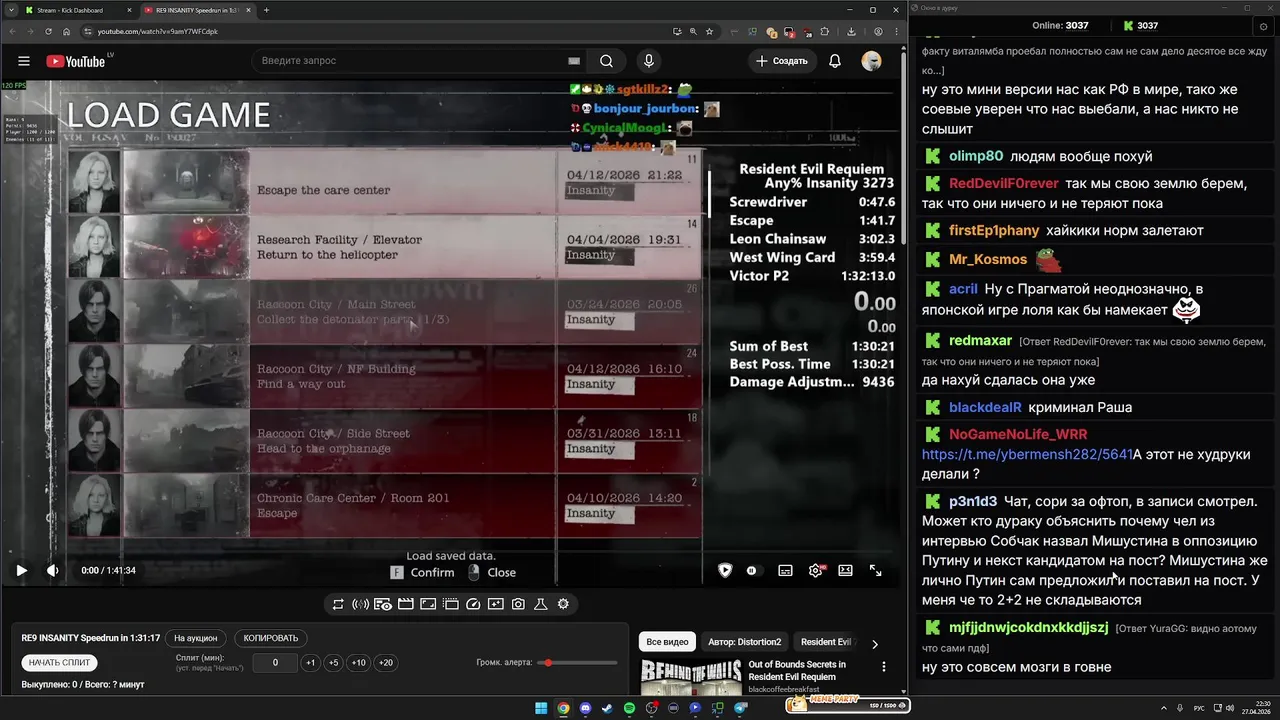Screen dimensions: 1280x720
Task: Click the eye overlay icon in toolbar
Action: tap(382, 604)
